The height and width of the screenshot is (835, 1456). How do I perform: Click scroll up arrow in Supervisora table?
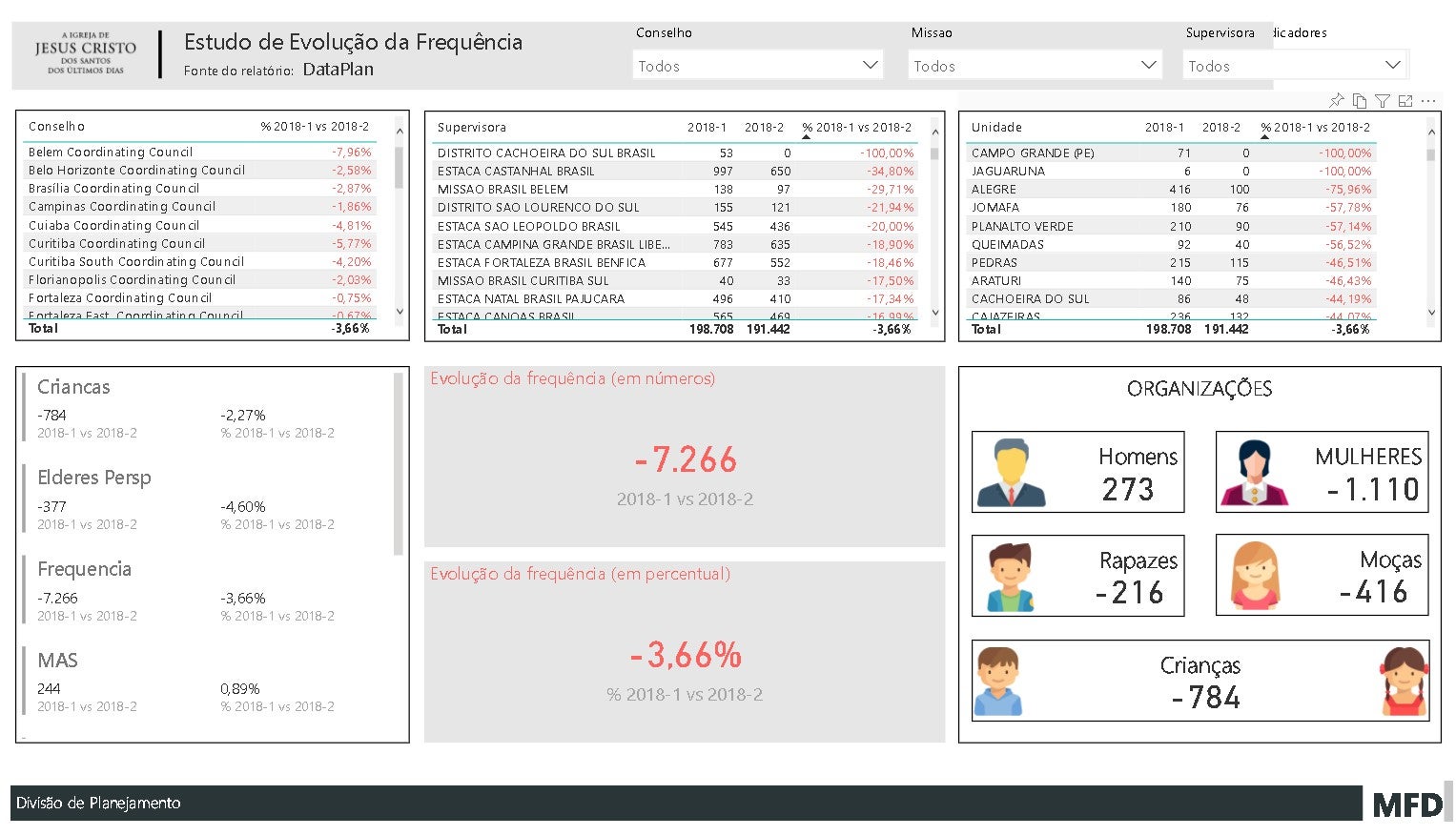[x=935, y=132]
